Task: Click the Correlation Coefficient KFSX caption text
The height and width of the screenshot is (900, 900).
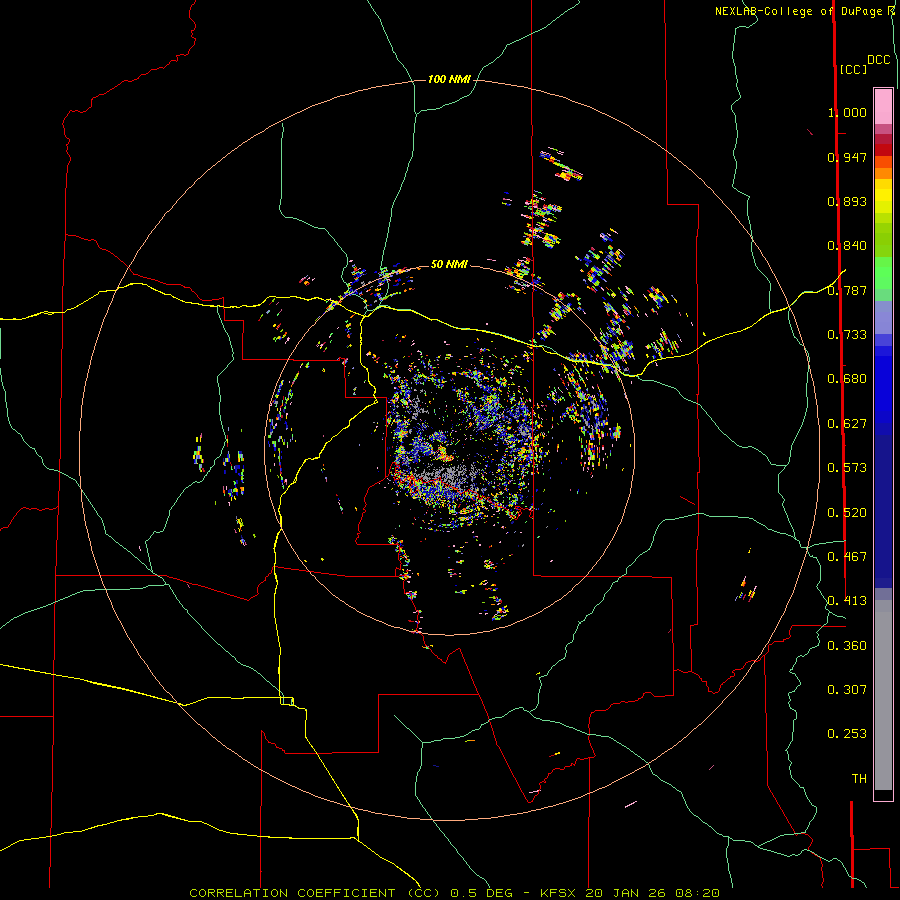Action: click(x=454, y=893)
